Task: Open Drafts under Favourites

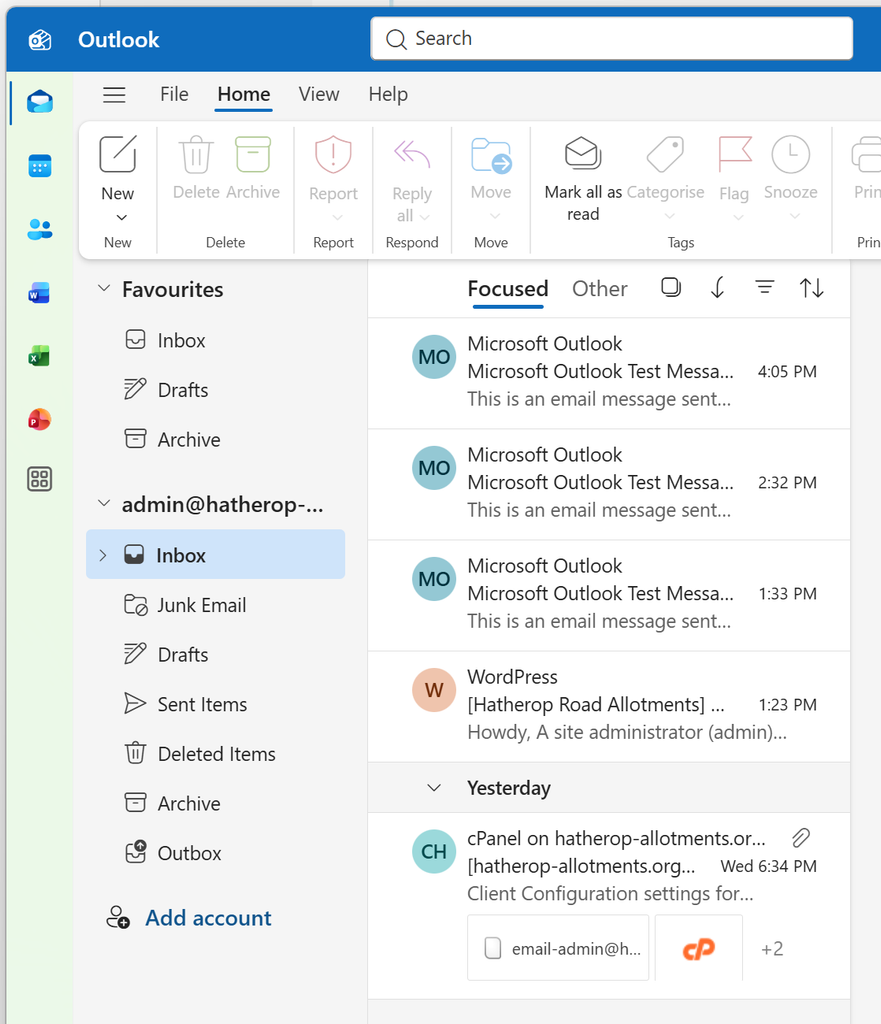Action: click(x=216, y=390)
